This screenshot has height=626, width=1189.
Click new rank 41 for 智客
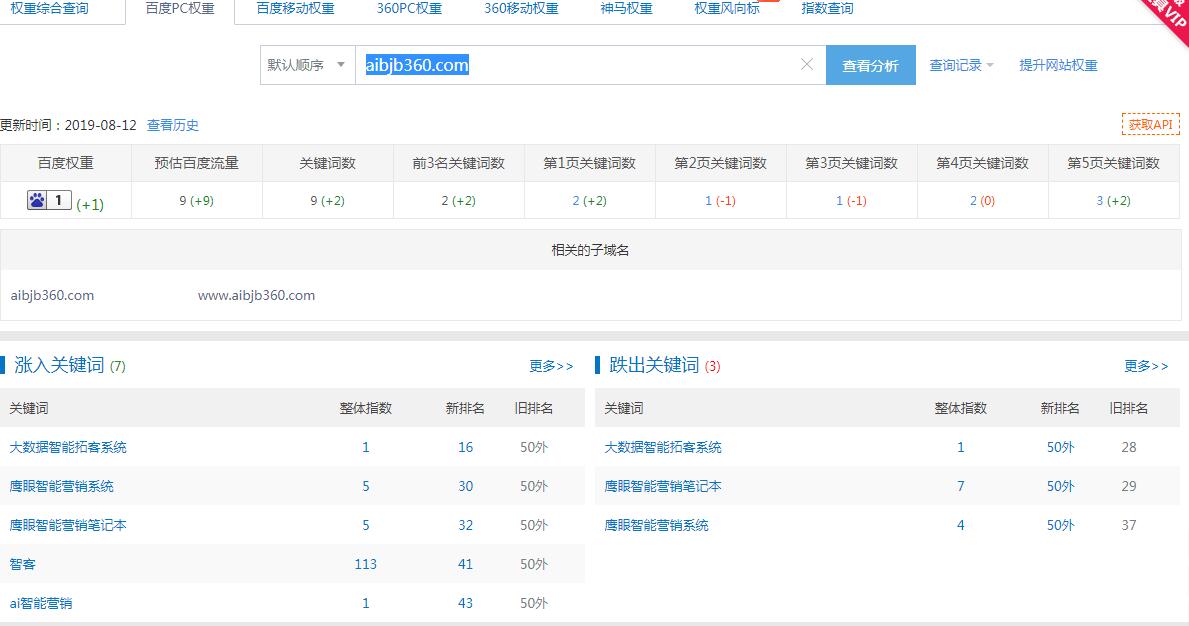[466, 565]
